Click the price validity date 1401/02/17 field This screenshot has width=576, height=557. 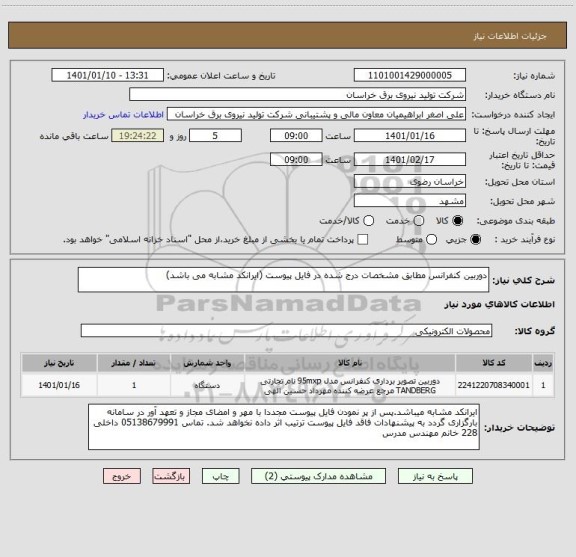point(410,159)
